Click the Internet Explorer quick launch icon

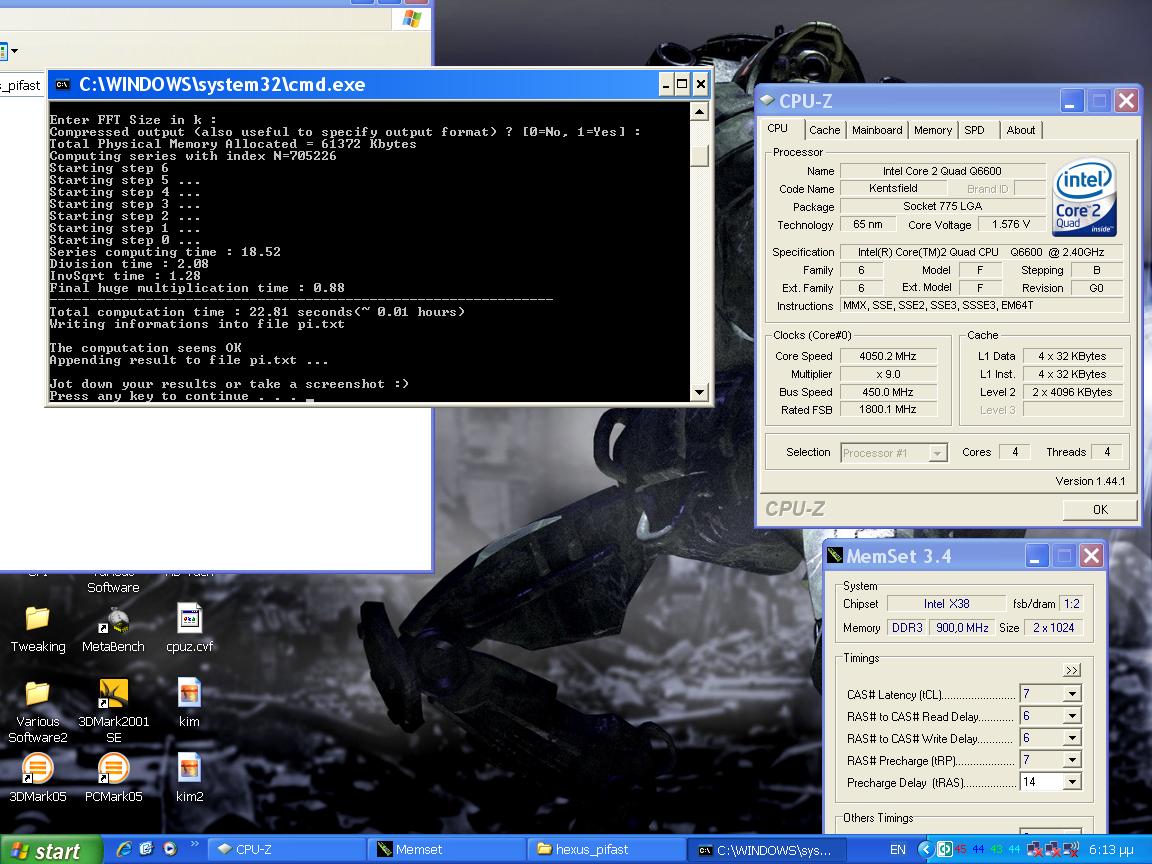(124, 849)
